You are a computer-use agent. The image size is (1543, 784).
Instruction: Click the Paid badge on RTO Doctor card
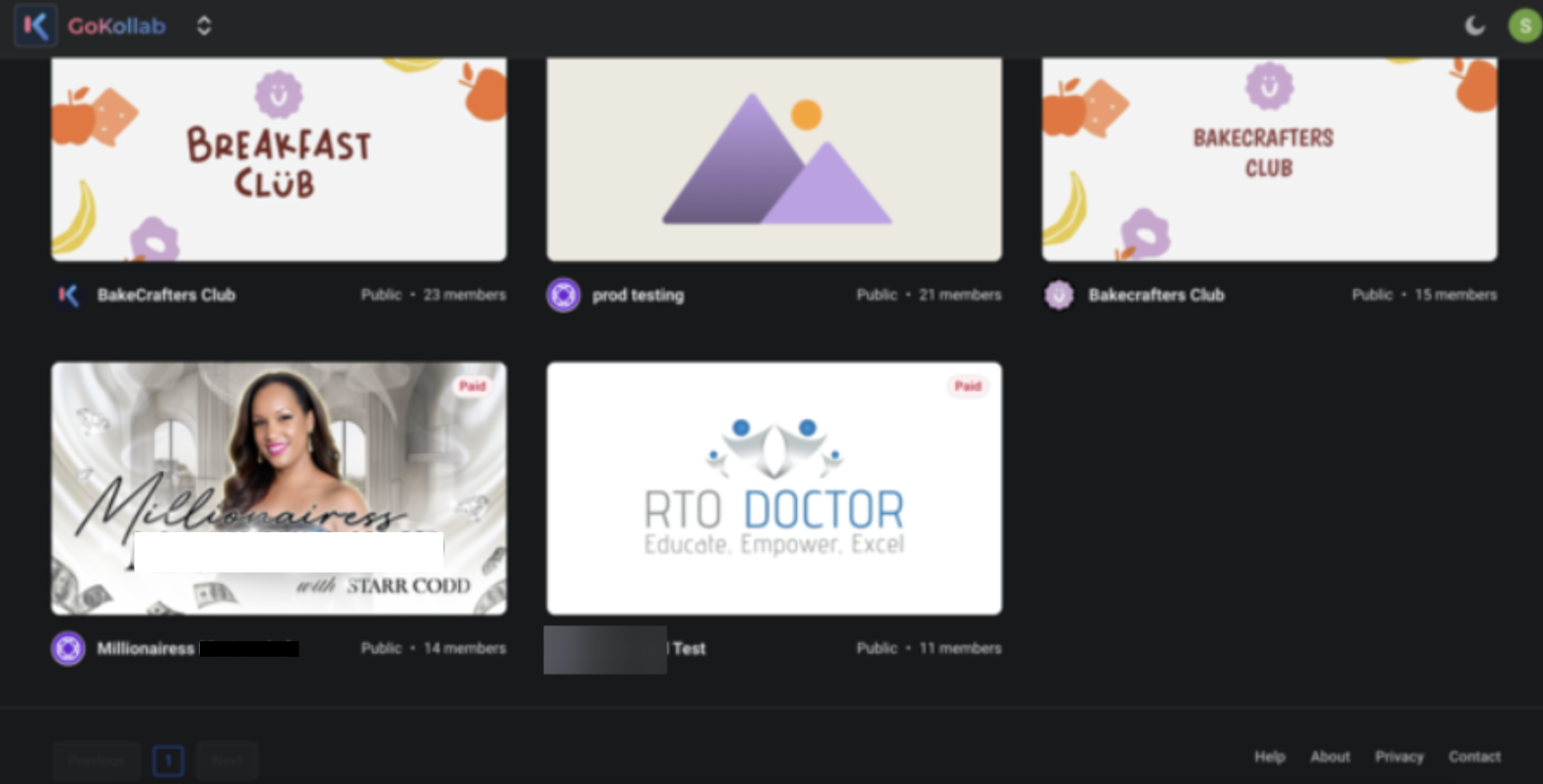(x=968, y=386)
